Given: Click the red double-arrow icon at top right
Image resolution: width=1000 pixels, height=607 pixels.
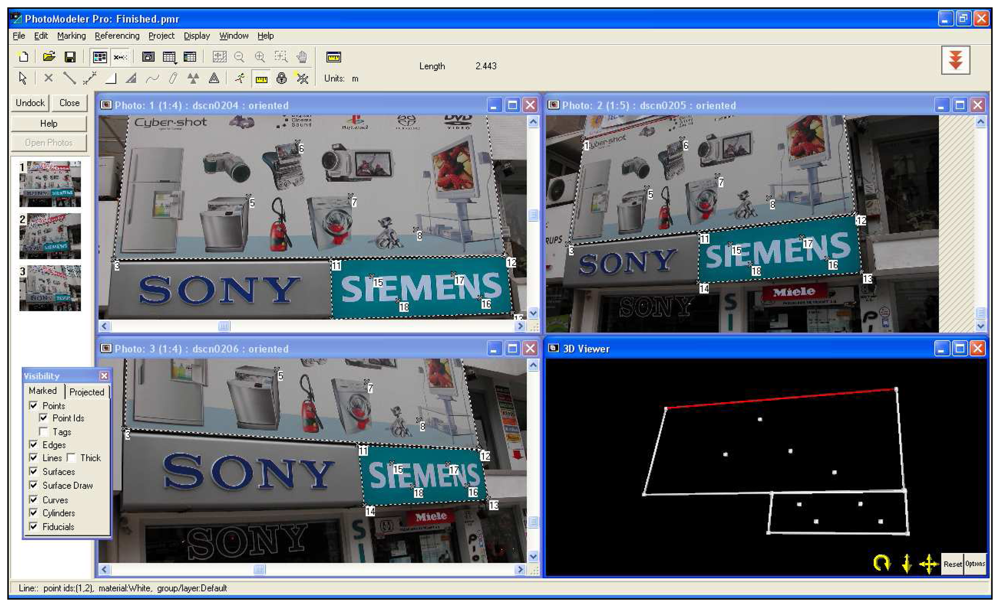Looking at the screenshot, I should click(956, 60).
